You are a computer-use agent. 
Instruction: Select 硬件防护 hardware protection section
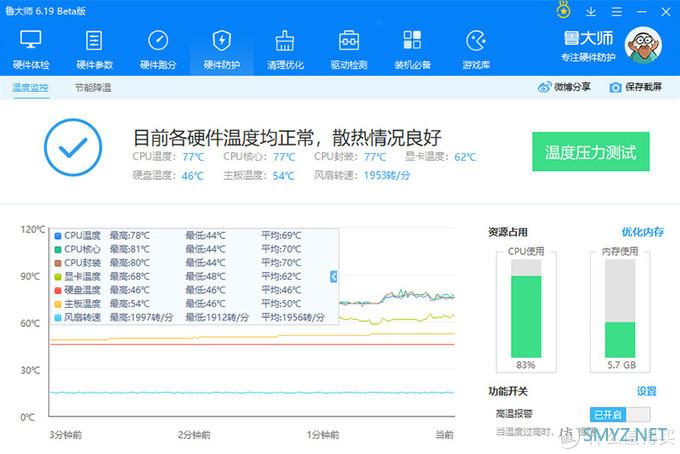222,50
